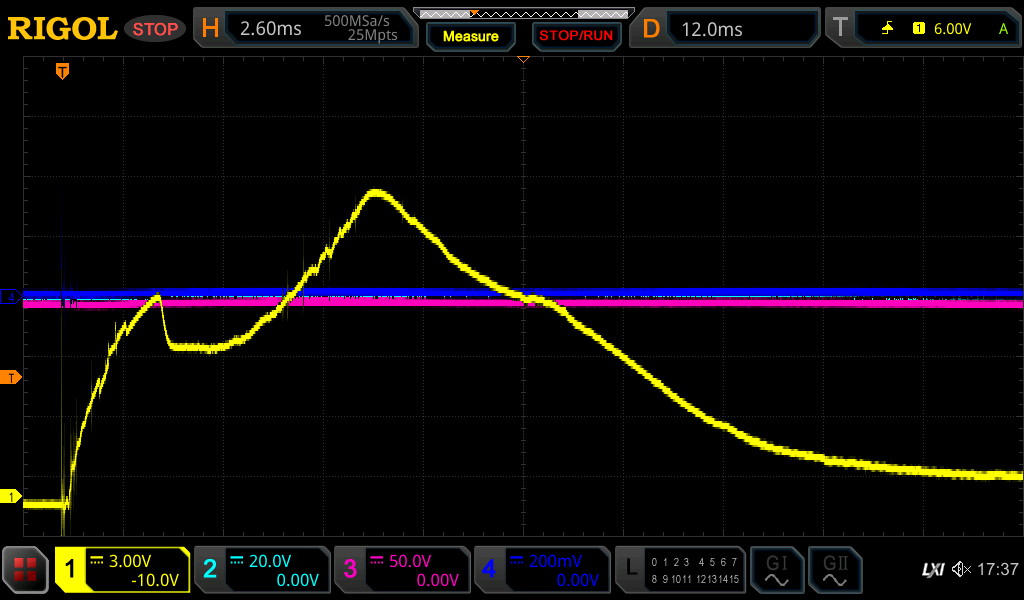The image size is (1024, 600).
Task: Toggle channel 2 with 20.0V scale
Action: 261,570
